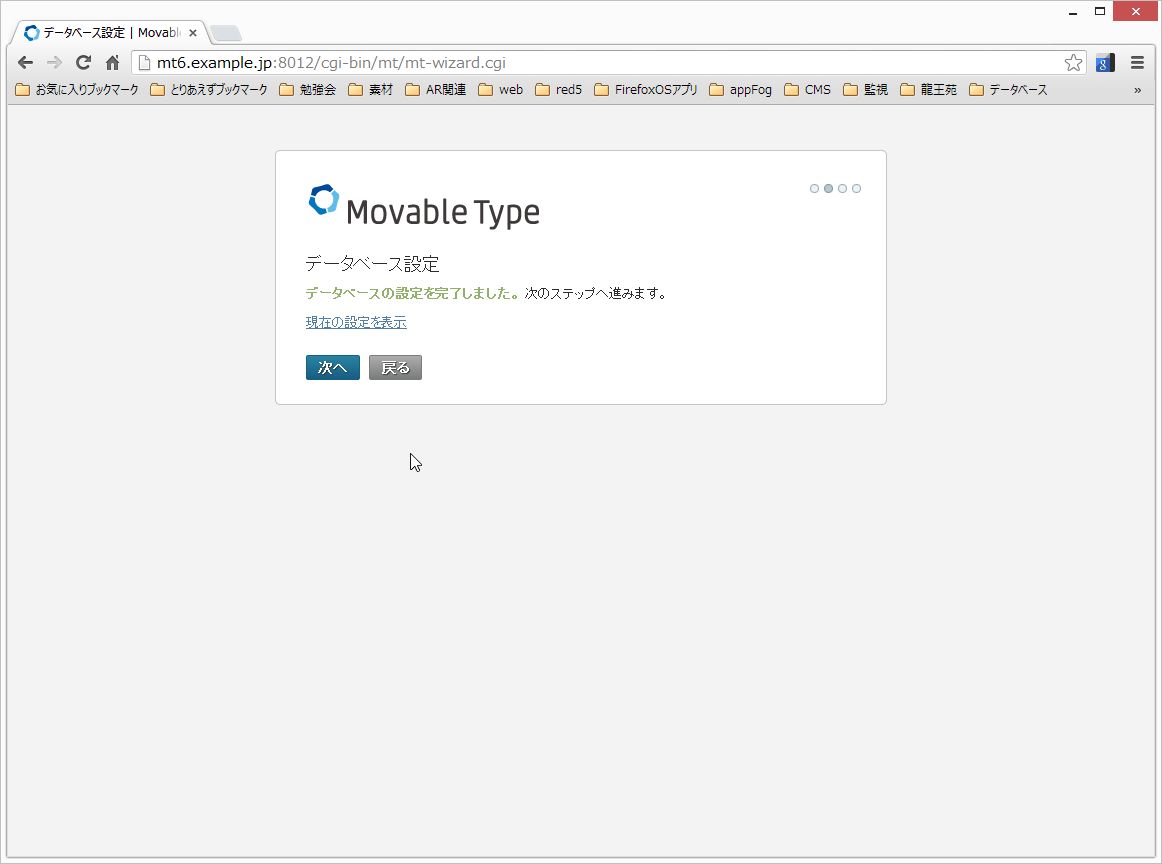Viewport: 1162px width, 864px height.
Task: Show hidden bookmarks with the double chevron
Action: pyautogui.click(x=1138, y=90)
